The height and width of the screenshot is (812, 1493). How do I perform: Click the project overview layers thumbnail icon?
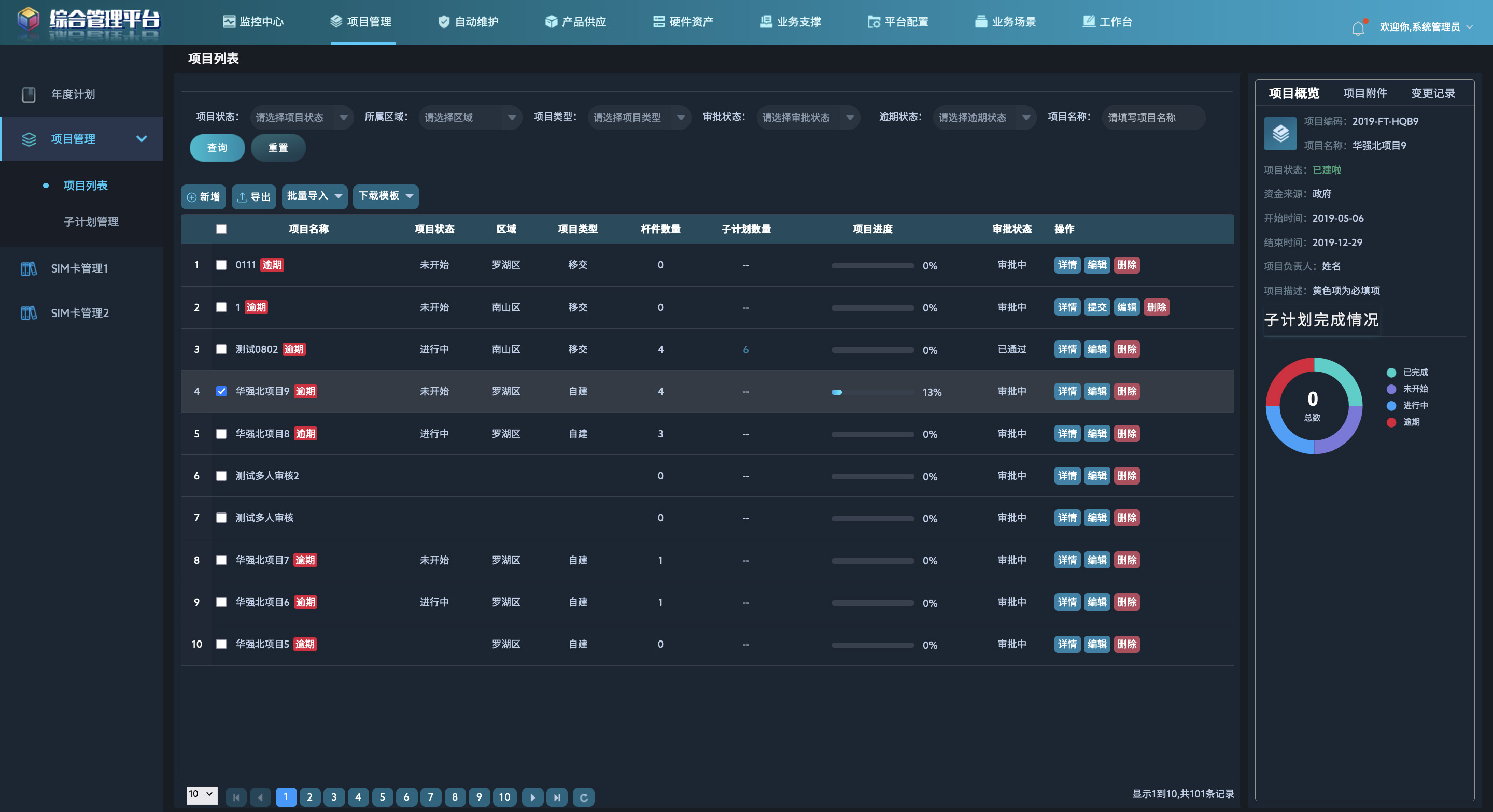point(1280,133)
